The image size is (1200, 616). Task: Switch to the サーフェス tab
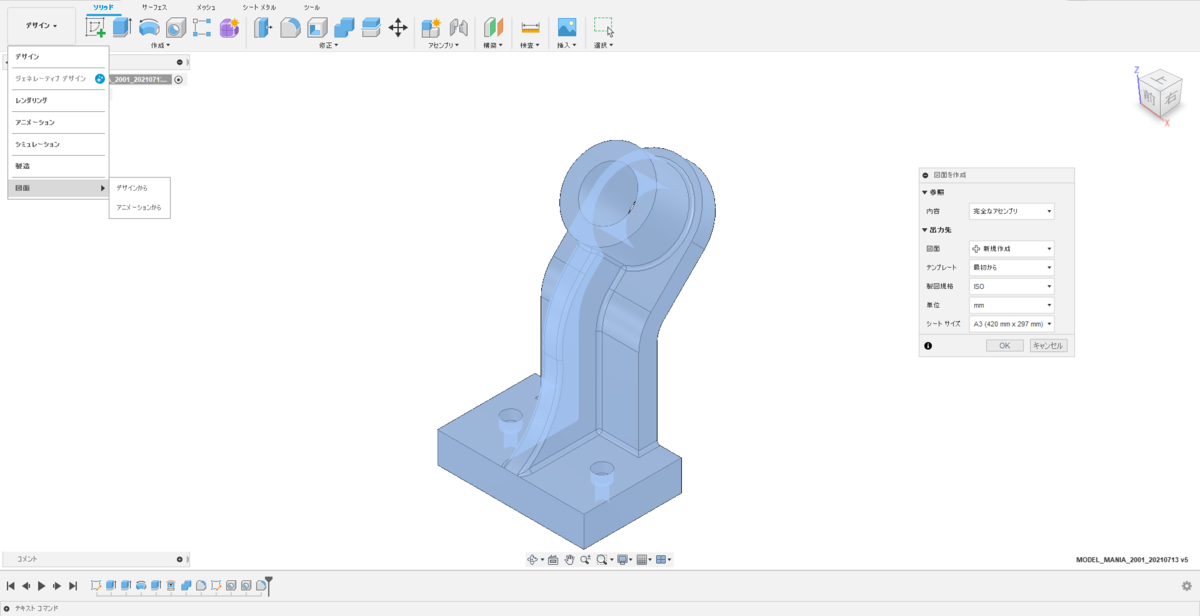coord(154,7)
